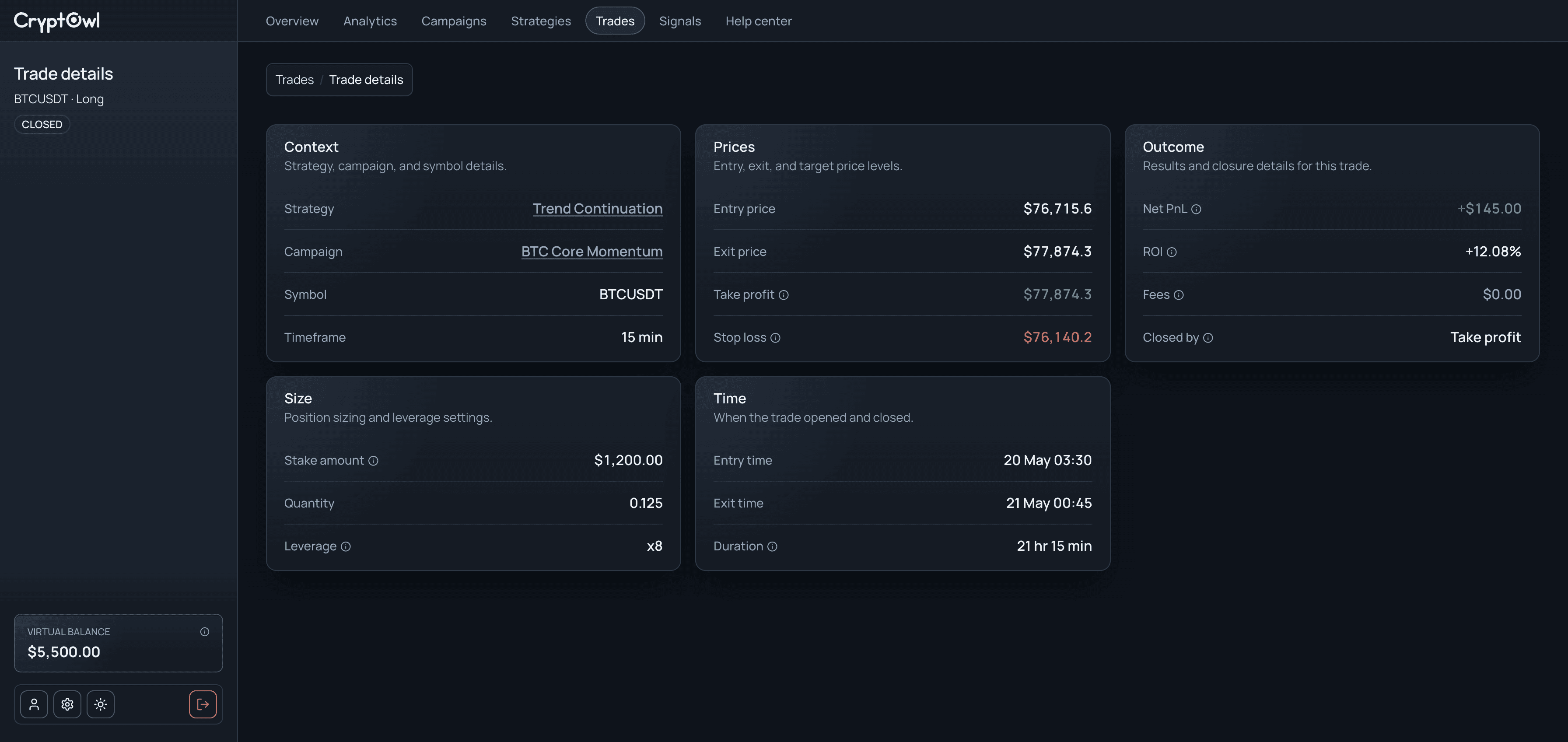This screenshot has height=742, width=1568.
Task: Open the user profile icon
Action: point(34,704)
